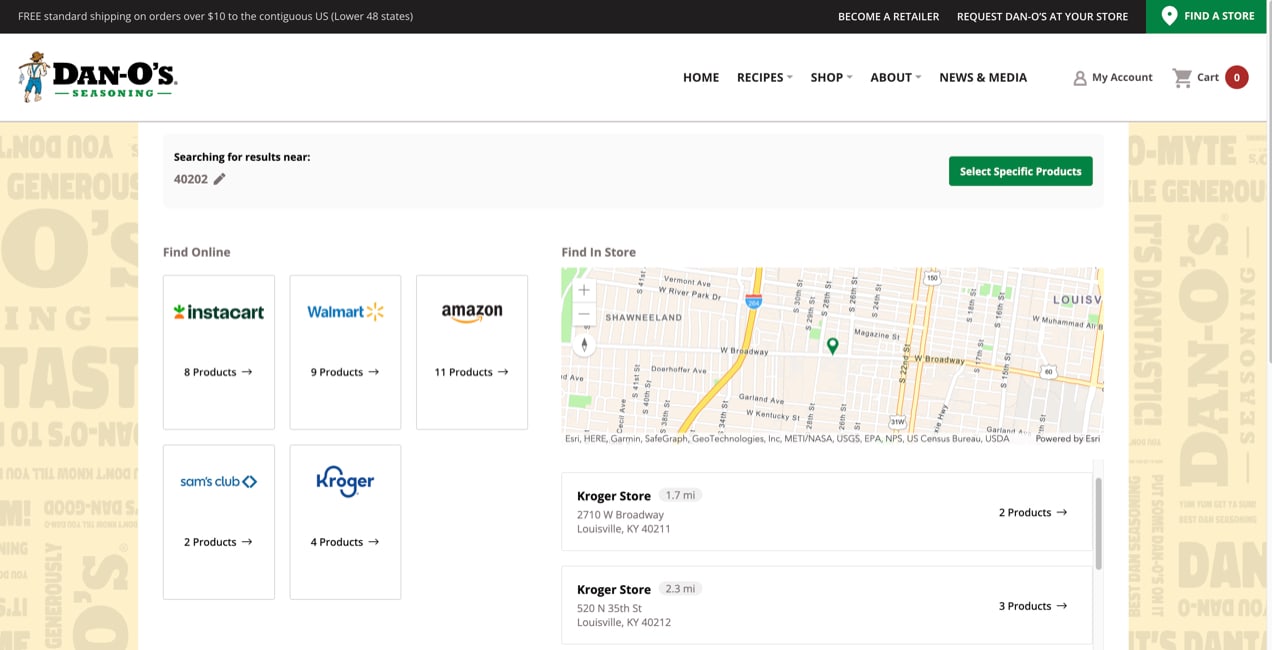Open BECOME A RETAILER link

point(888,16)
